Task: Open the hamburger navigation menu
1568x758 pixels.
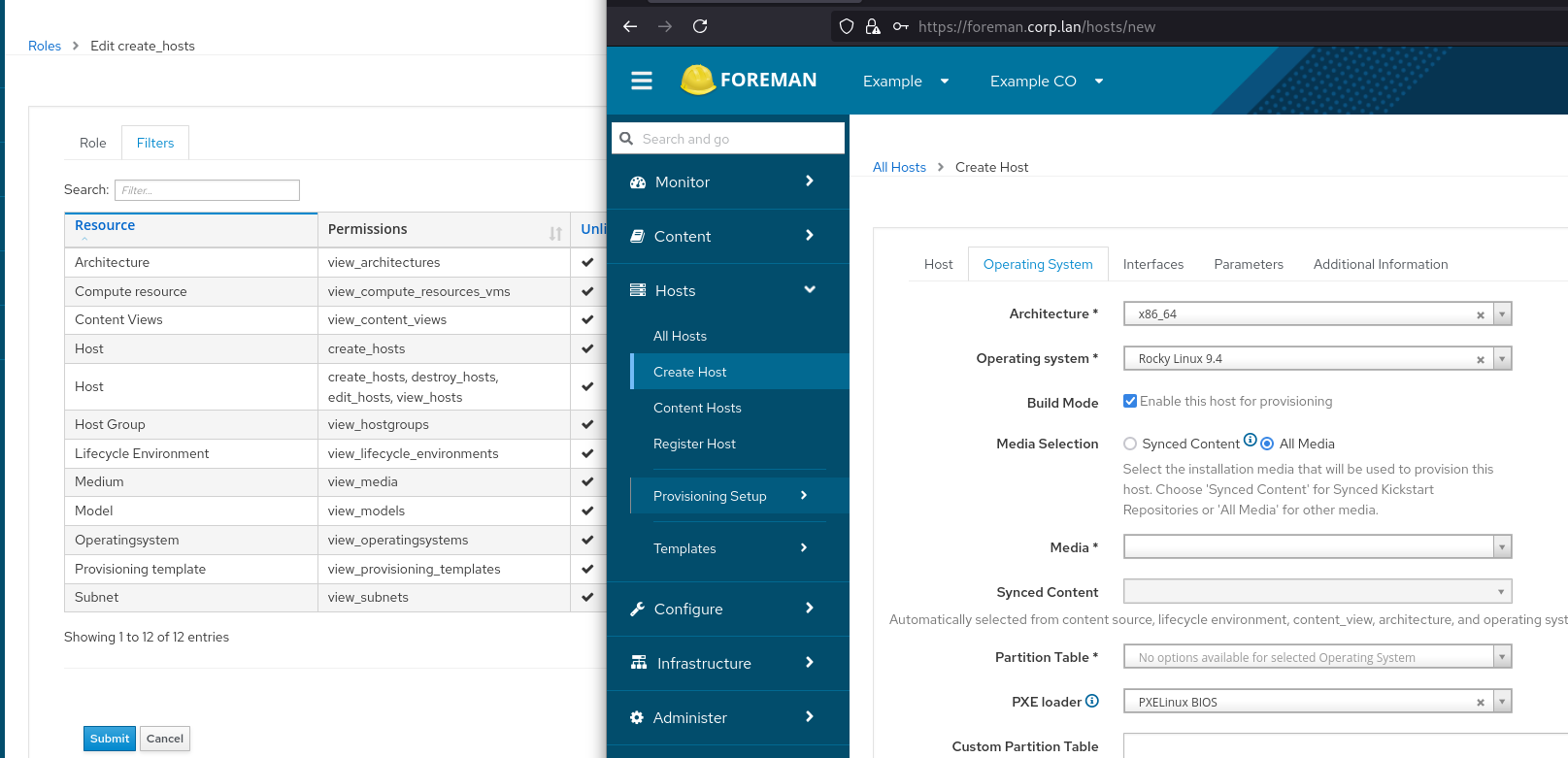Action: (642, 81)
